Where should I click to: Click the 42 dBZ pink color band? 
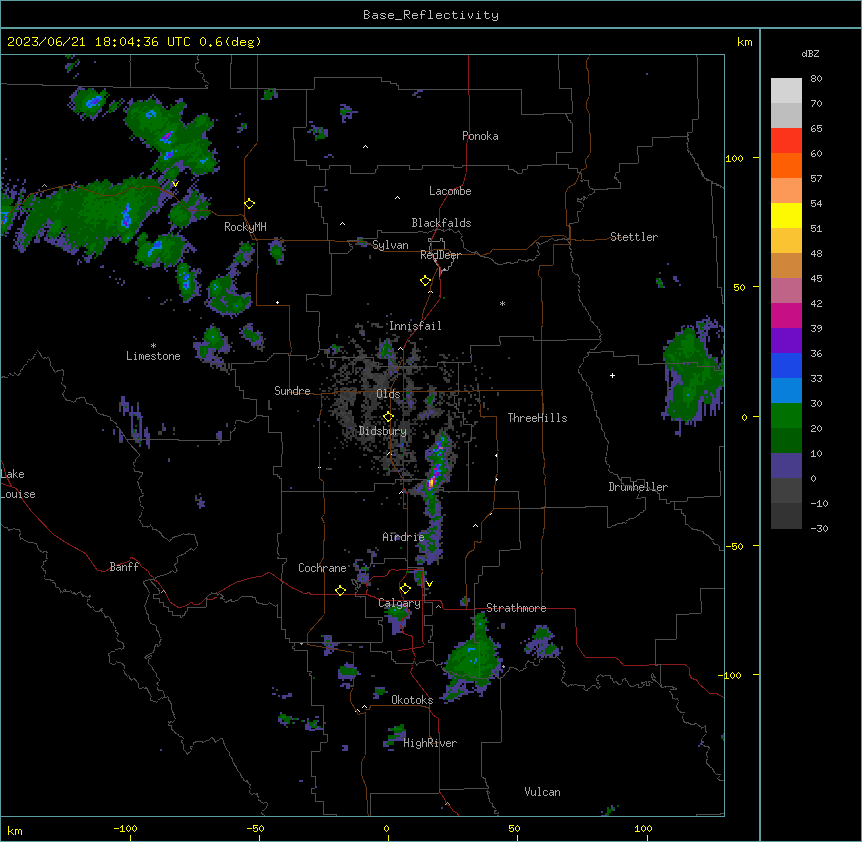786,291
